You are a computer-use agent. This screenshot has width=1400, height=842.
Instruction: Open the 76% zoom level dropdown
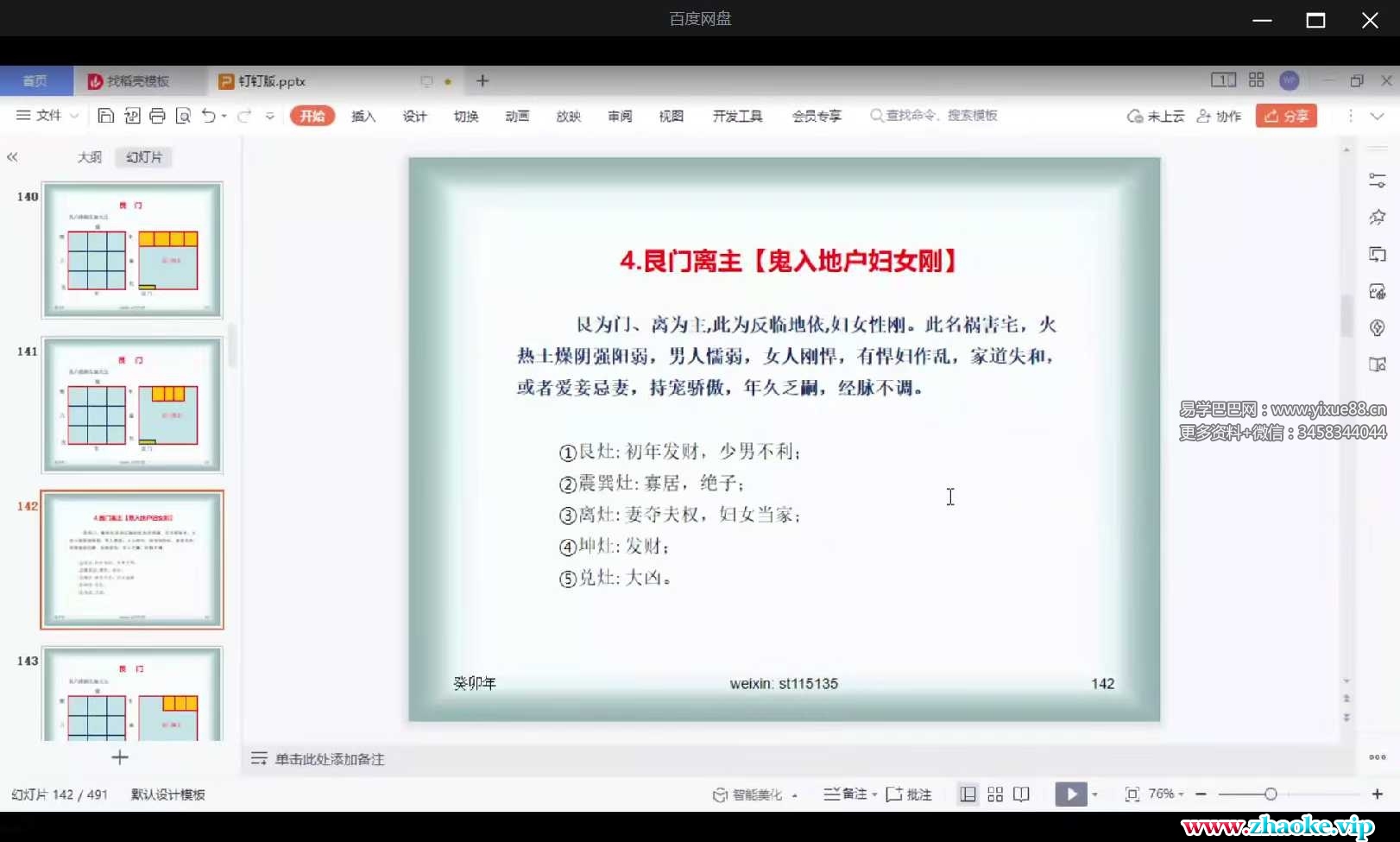(x=1166, y=795)
